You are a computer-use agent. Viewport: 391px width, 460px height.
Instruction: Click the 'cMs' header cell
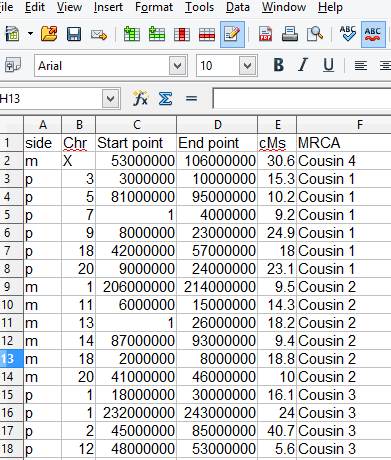click(x=277, y=143)
